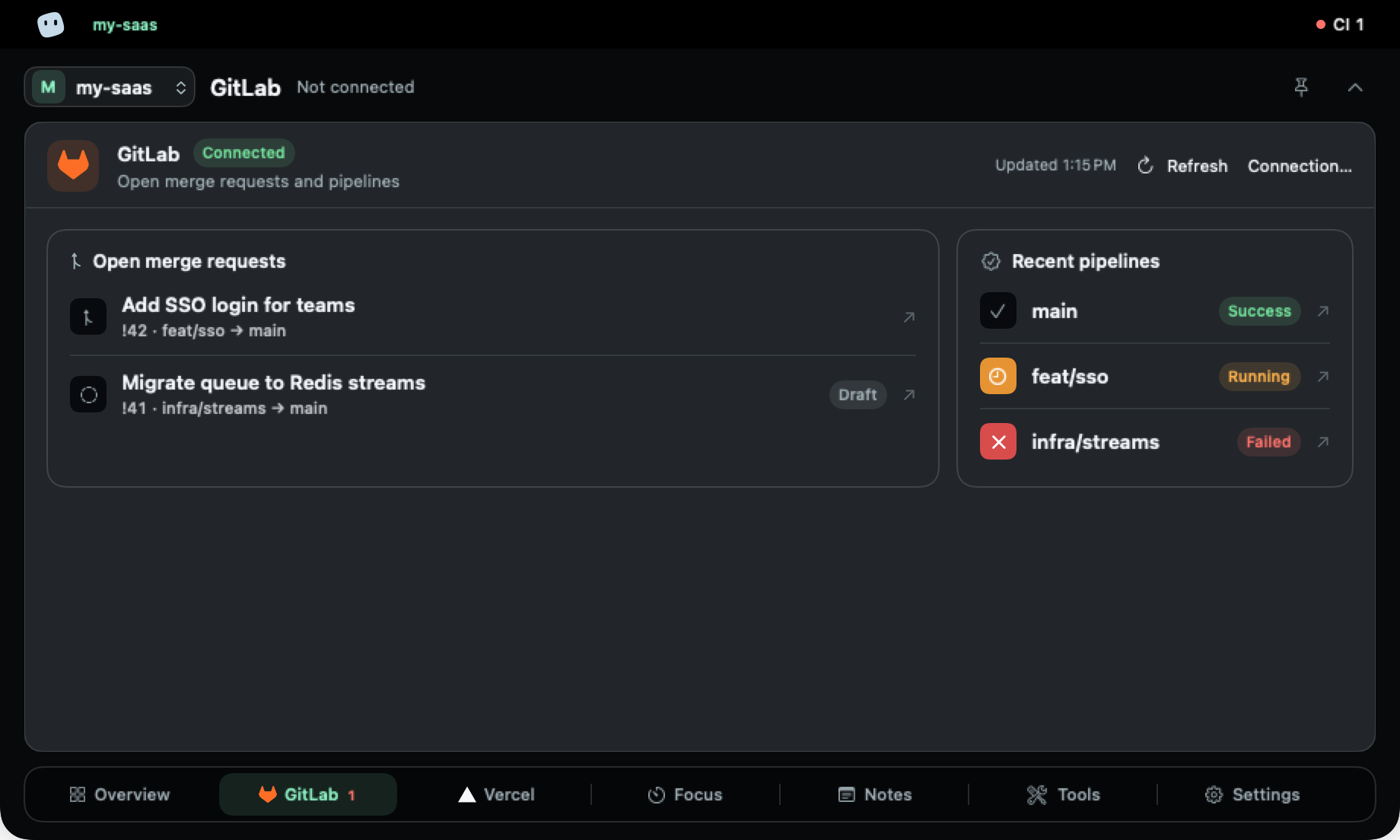
Task: Click the Updated 1:15 PM timestamp
Action: [x=1055, y=165]
